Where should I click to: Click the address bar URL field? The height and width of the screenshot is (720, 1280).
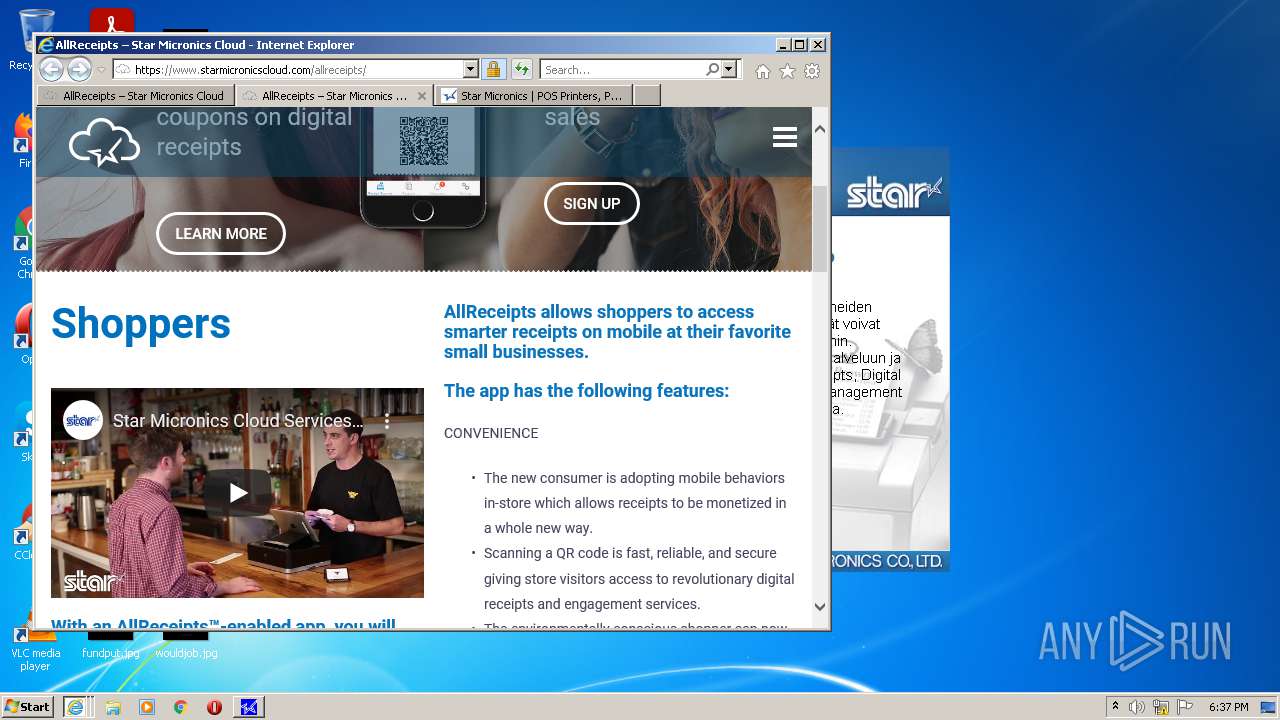(288, 70)
